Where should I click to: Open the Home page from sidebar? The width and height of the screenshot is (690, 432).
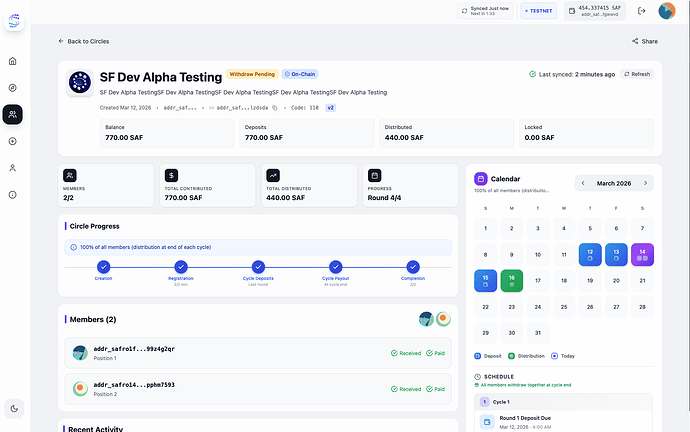(x=12, y=62)
